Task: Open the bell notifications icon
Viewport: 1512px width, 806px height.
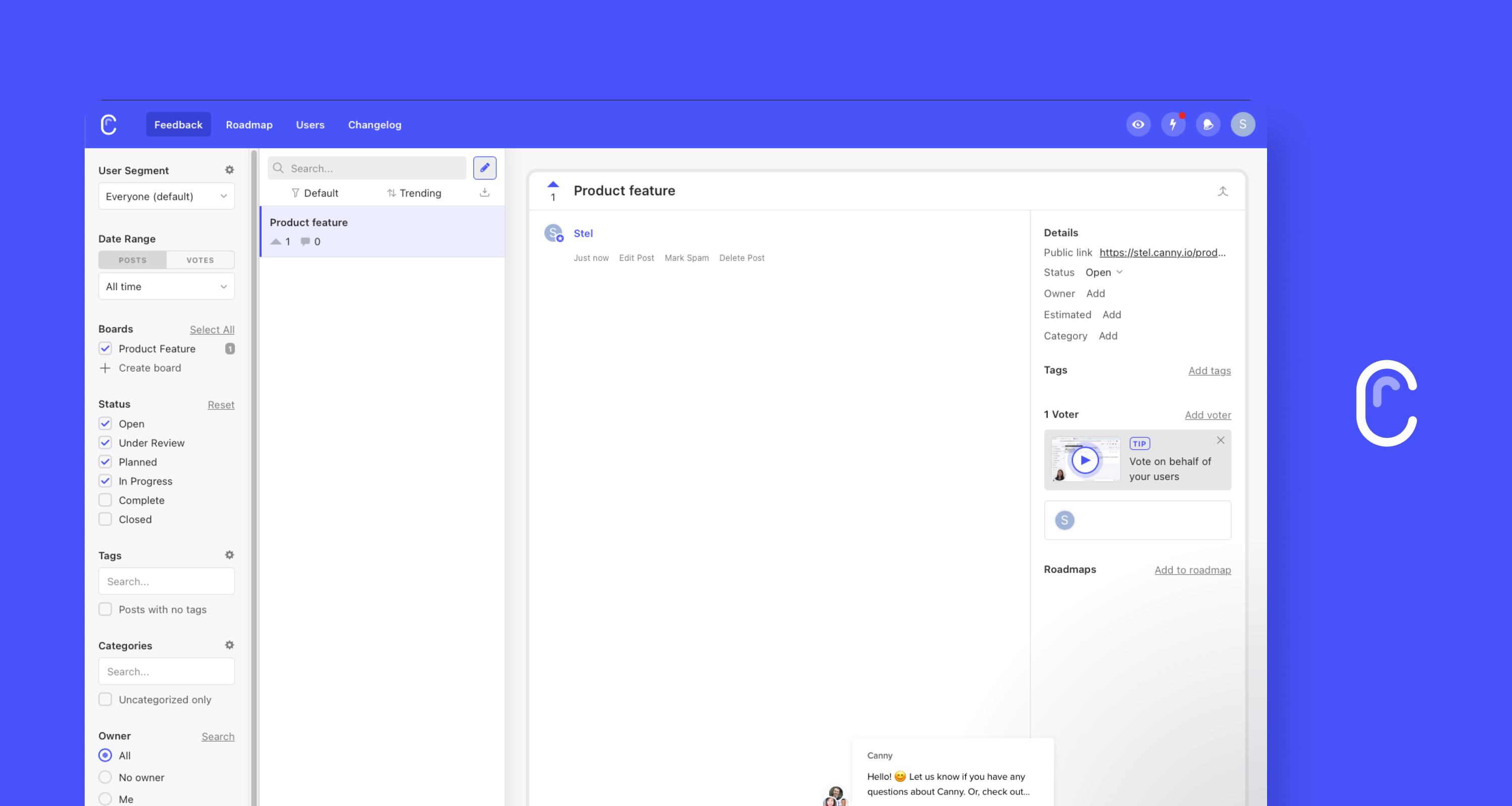Action: coord(1208,124)
